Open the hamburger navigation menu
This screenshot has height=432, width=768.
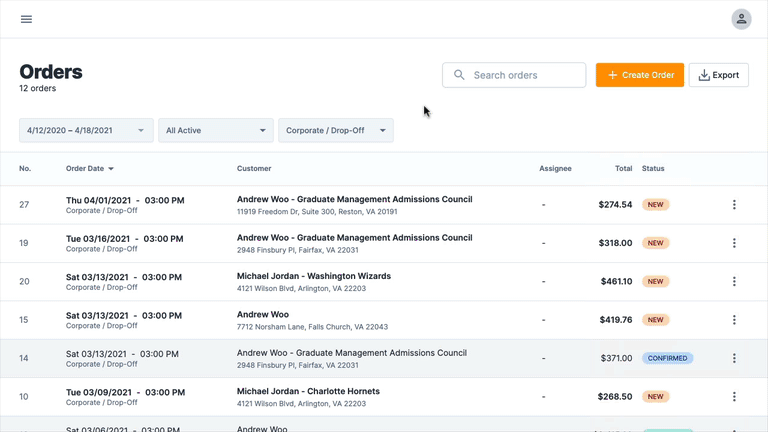pos(26,19)
